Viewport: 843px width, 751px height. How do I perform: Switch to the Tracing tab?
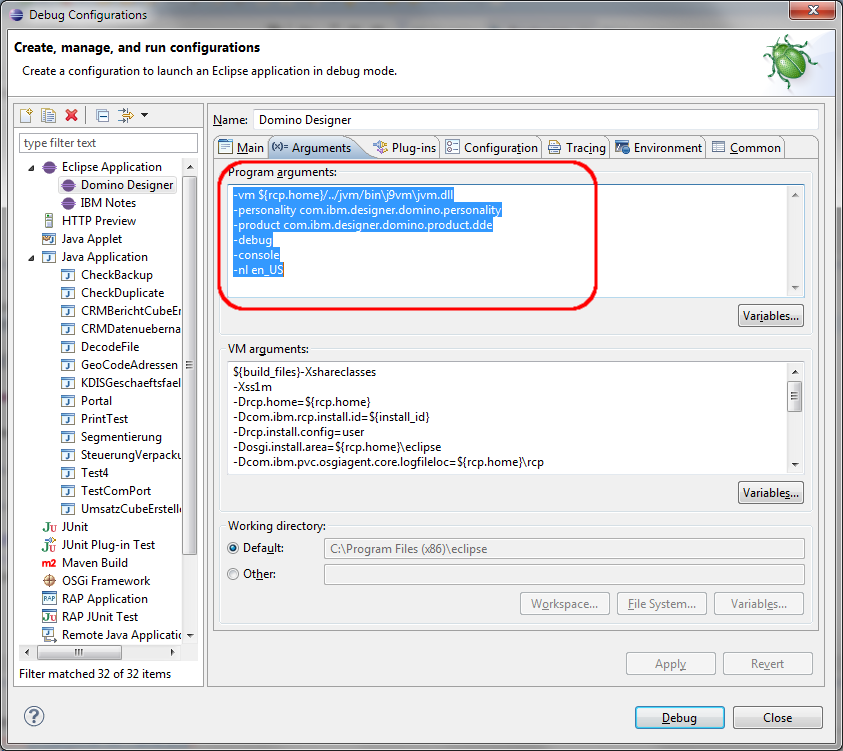click(576, 148)
